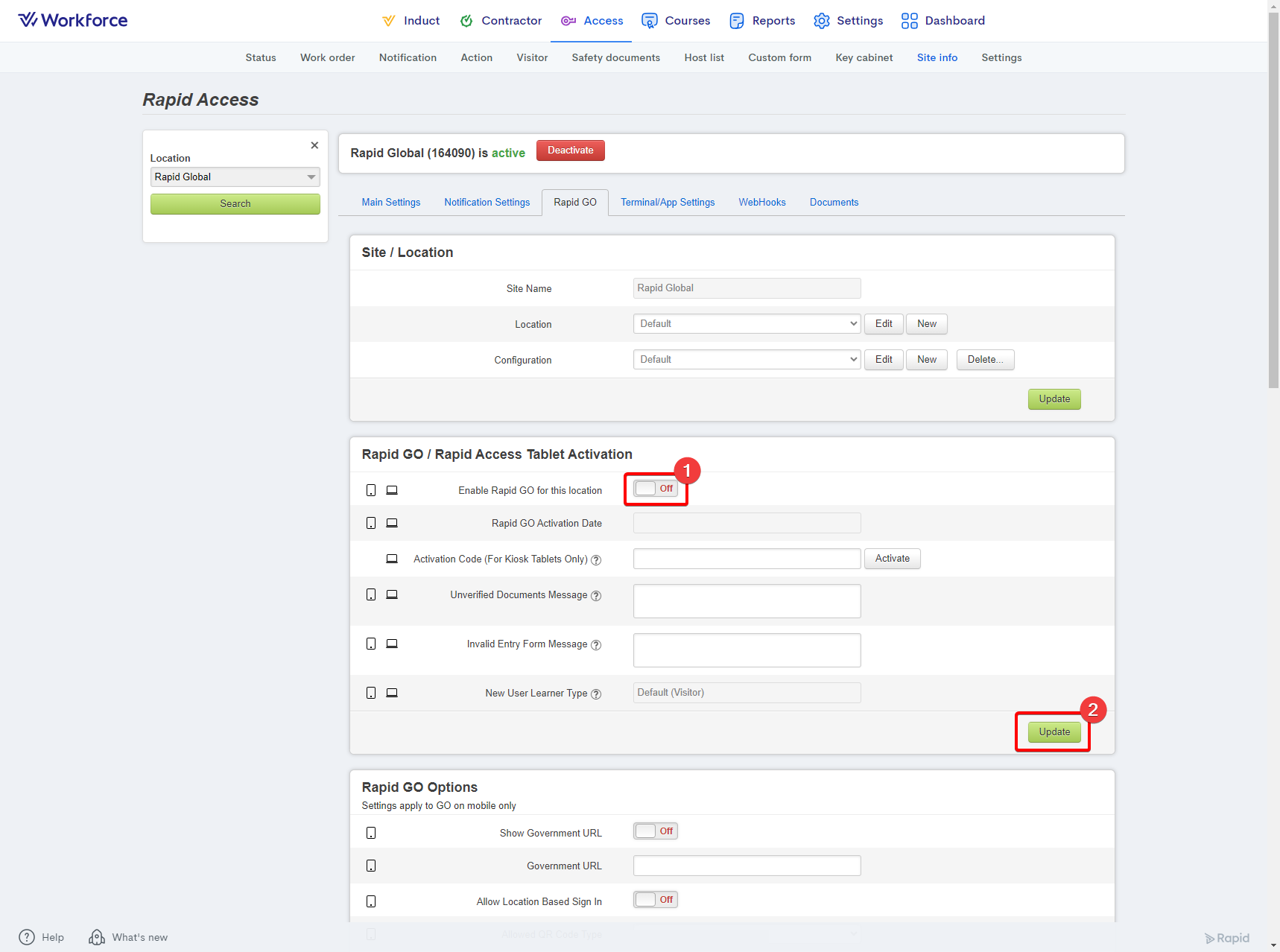Click the Activation Code input field
1280x952 pixels.
pyautogui.click(x=747, y=559)
